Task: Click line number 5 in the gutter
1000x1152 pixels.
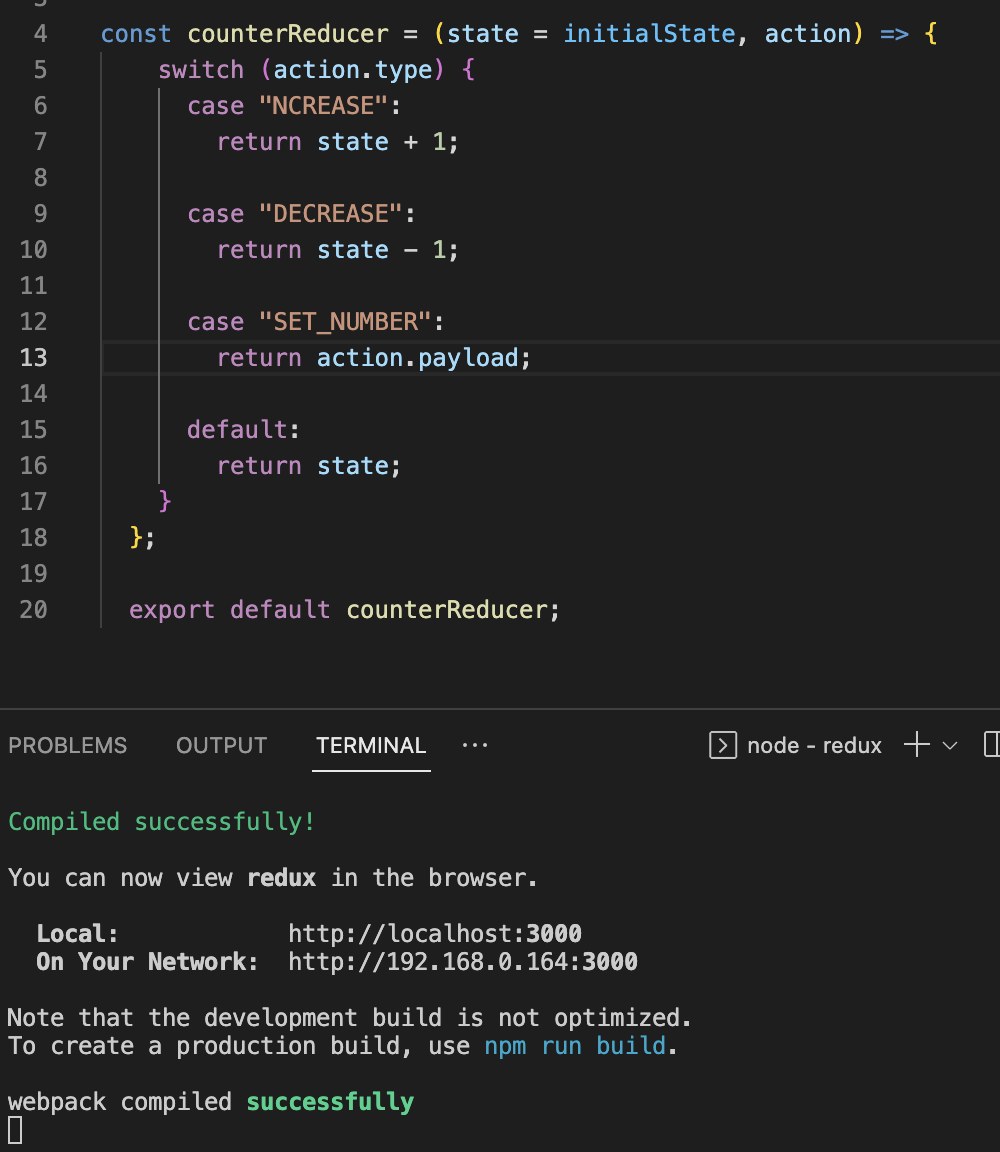Action: tap(40, 69)
